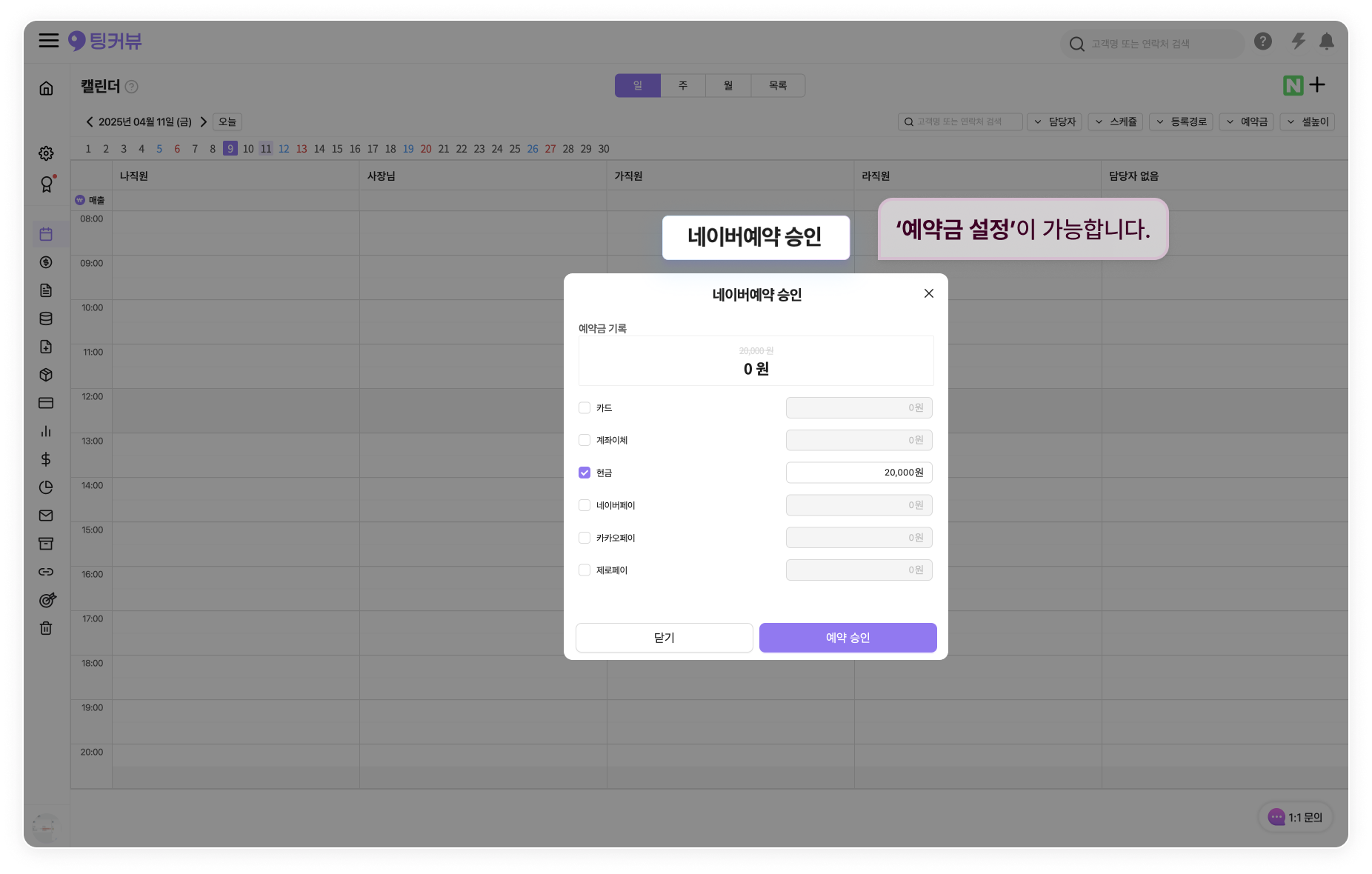Expand the 담당자 filter dropdown
Viewport: 1372px width, 874px height.
[1055, 121]
